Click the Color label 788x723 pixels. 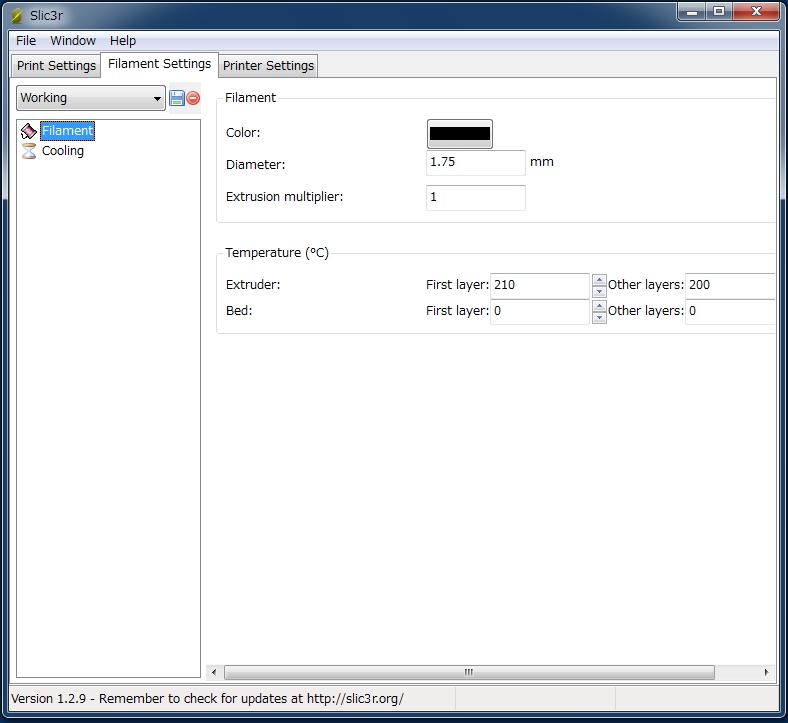point(243,133)
